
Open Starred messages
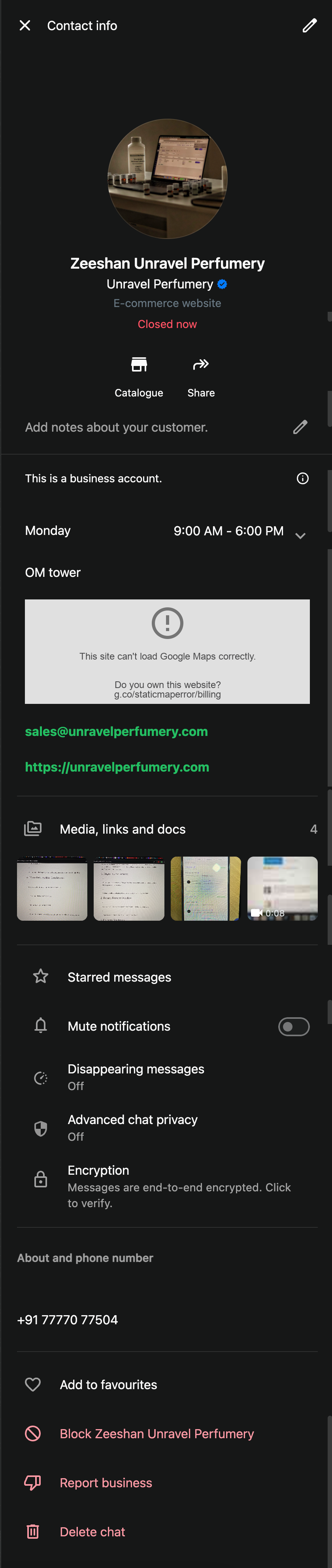click(119, 977)
